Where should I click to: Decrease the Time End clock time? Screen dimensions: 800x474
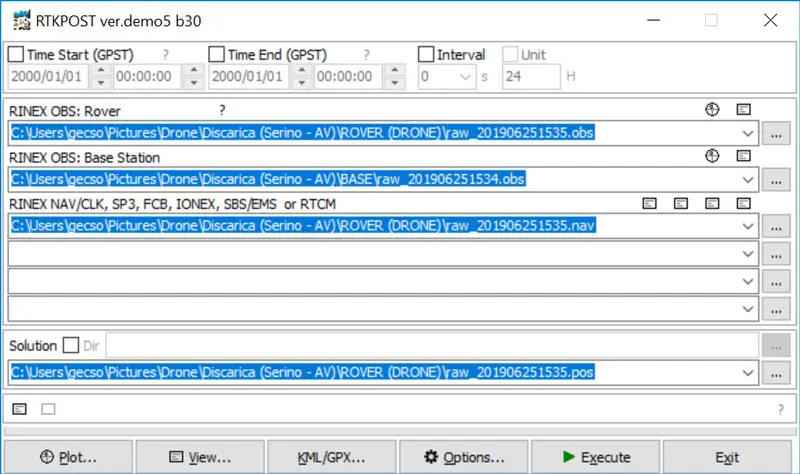click(x=394, y=83)
